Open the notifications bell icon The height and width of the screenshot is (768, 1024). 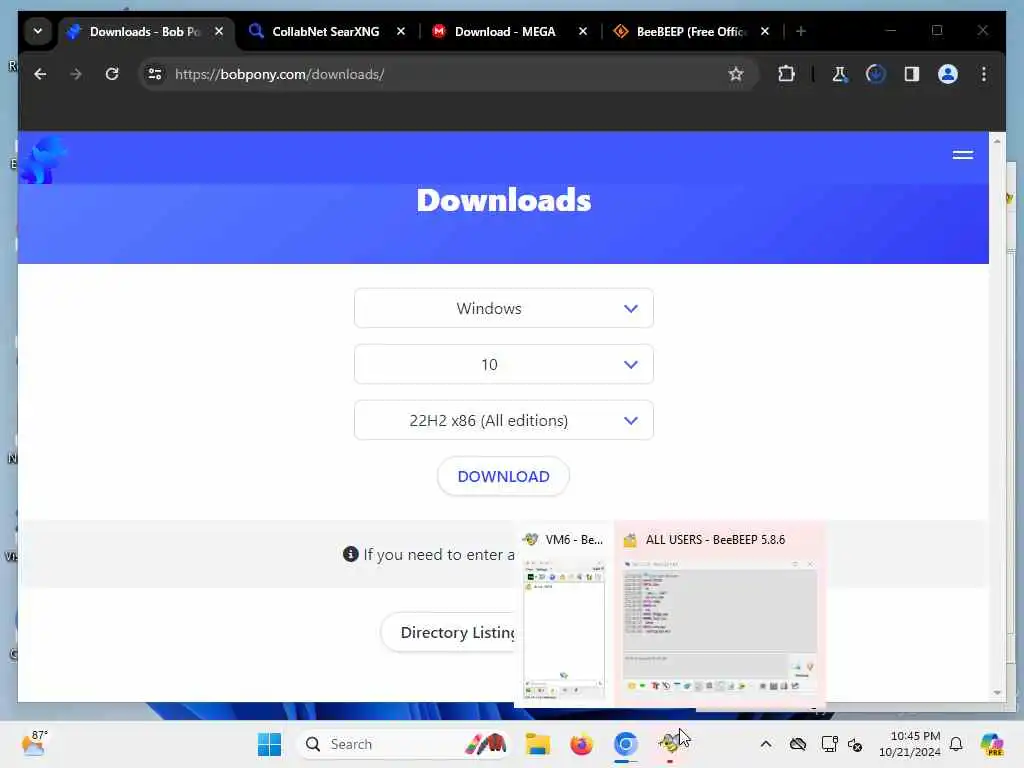point(956,744)
